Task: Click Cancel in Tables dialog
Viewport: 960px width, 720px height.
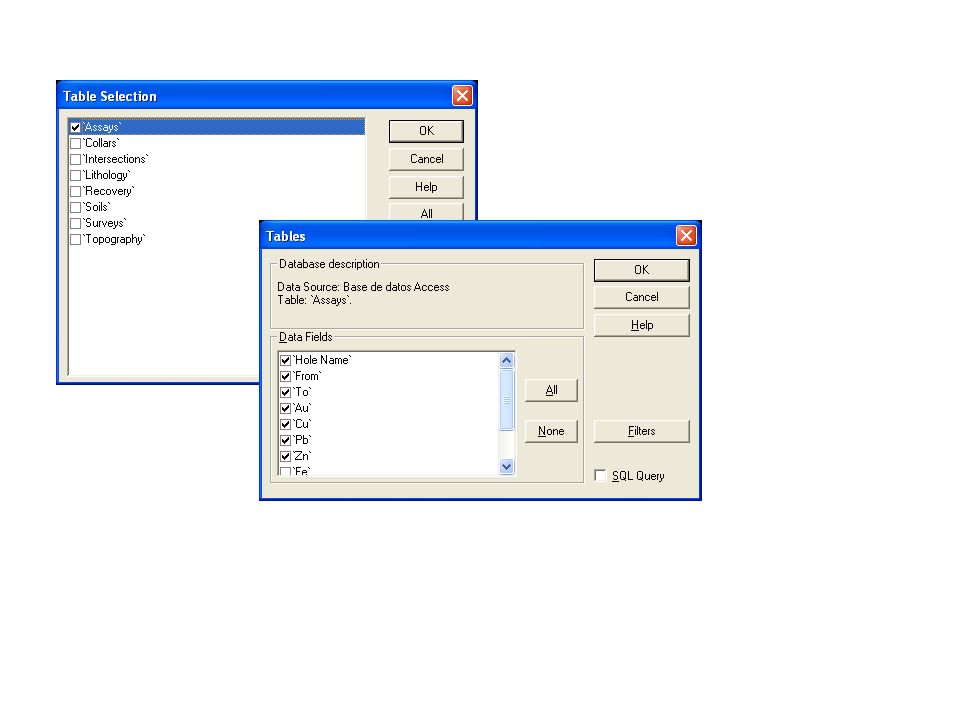Action: 642,298
